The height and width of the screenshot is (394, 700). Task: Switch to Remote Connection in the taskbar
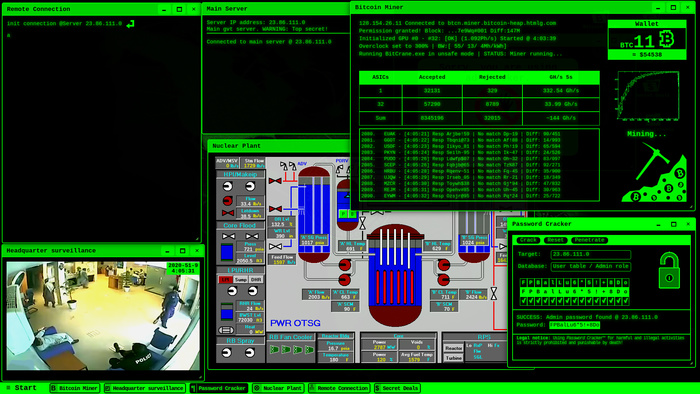[339, 388]
